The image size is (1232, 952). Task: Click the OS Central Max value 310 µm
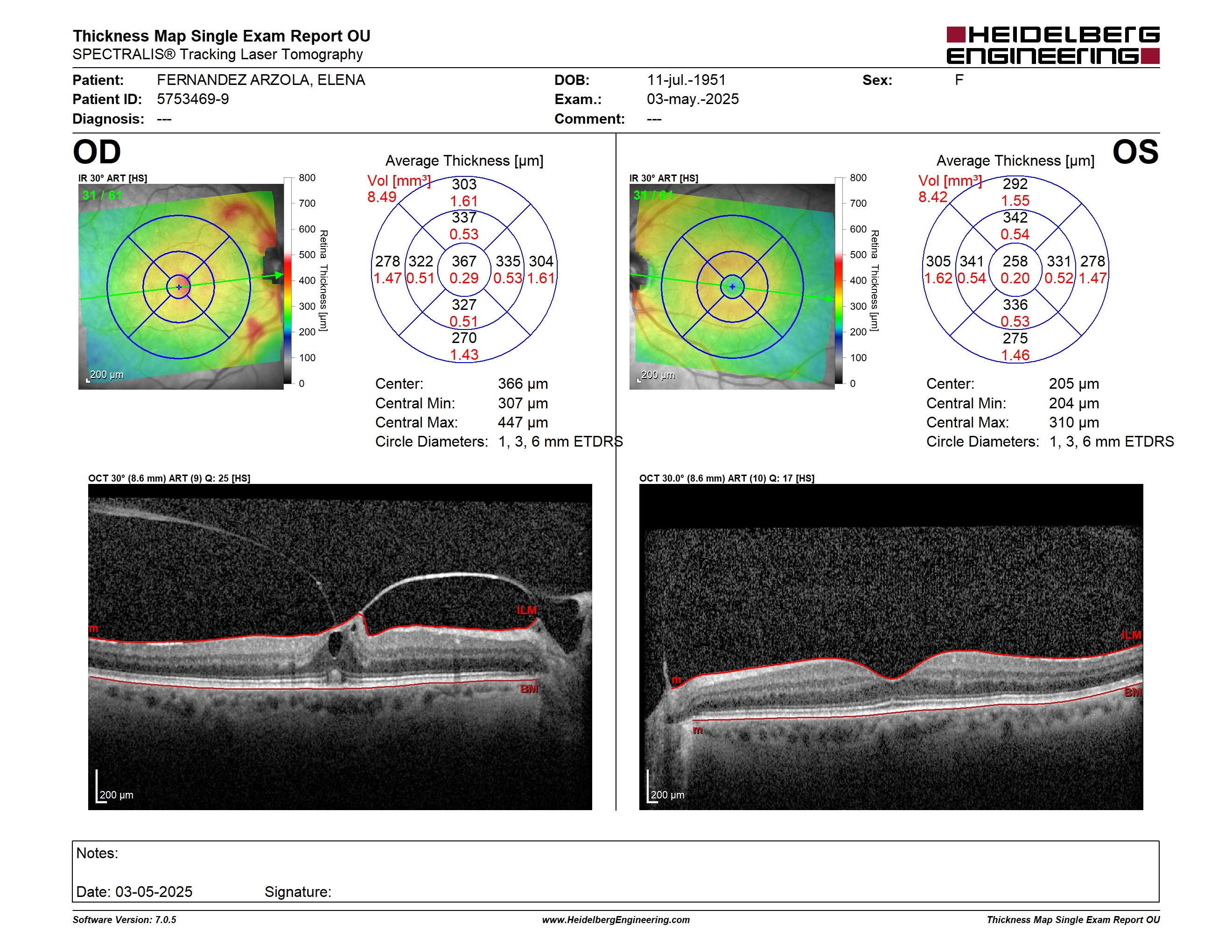(1074, 422)
